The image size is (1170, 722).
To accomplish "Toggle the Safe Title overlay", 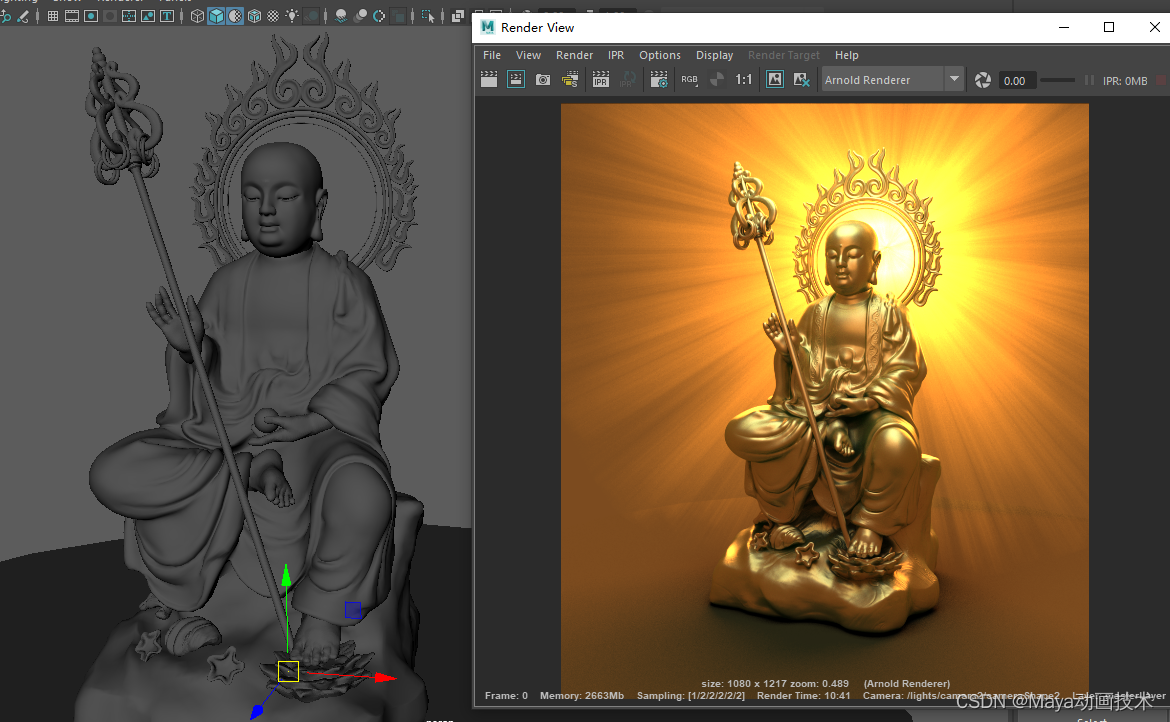I will click(x=167, y=16).
